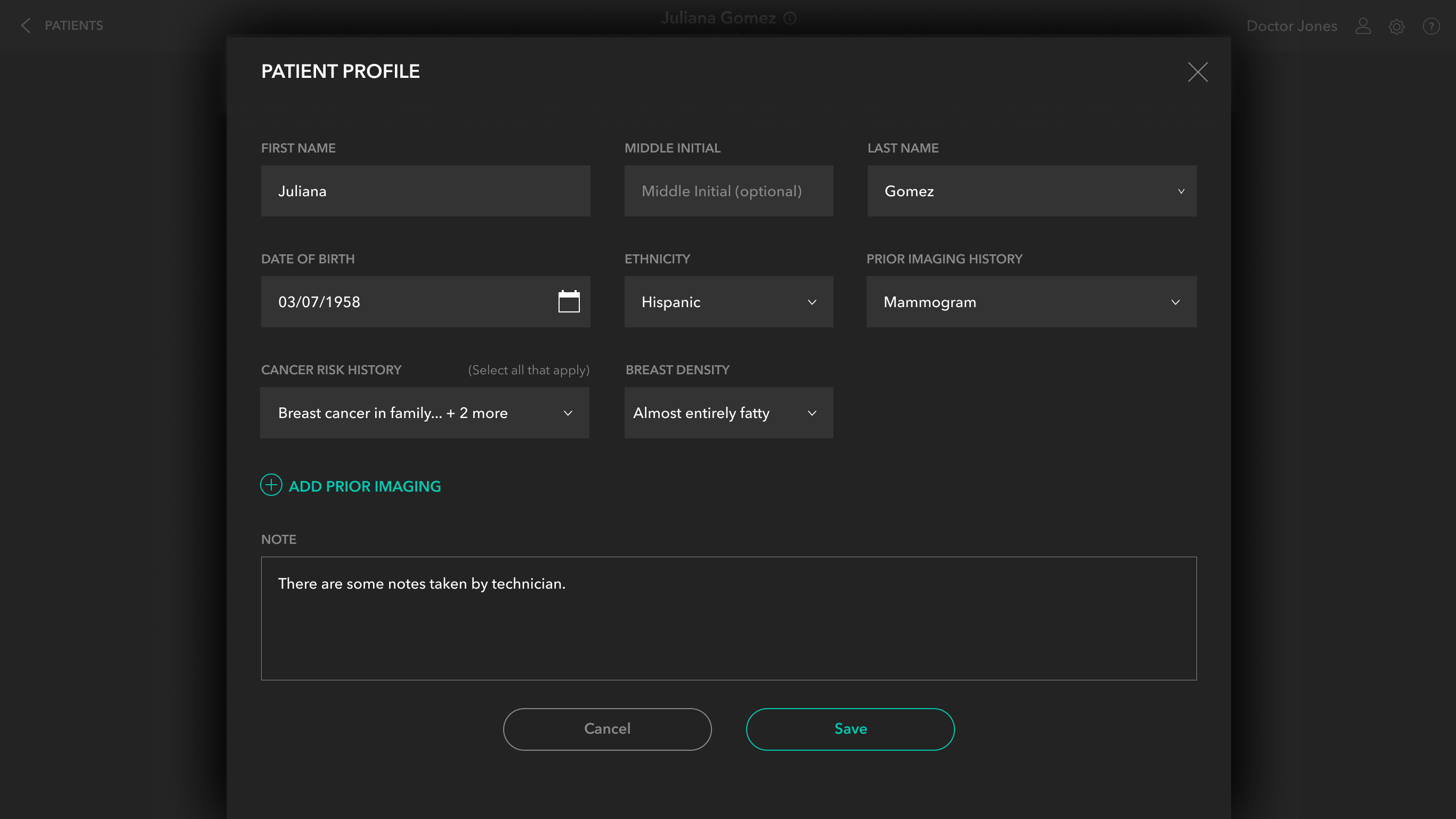Click the back arrow next to Patients
Image resolution: width=1456 pixels, height=819 pixels.
26,26
